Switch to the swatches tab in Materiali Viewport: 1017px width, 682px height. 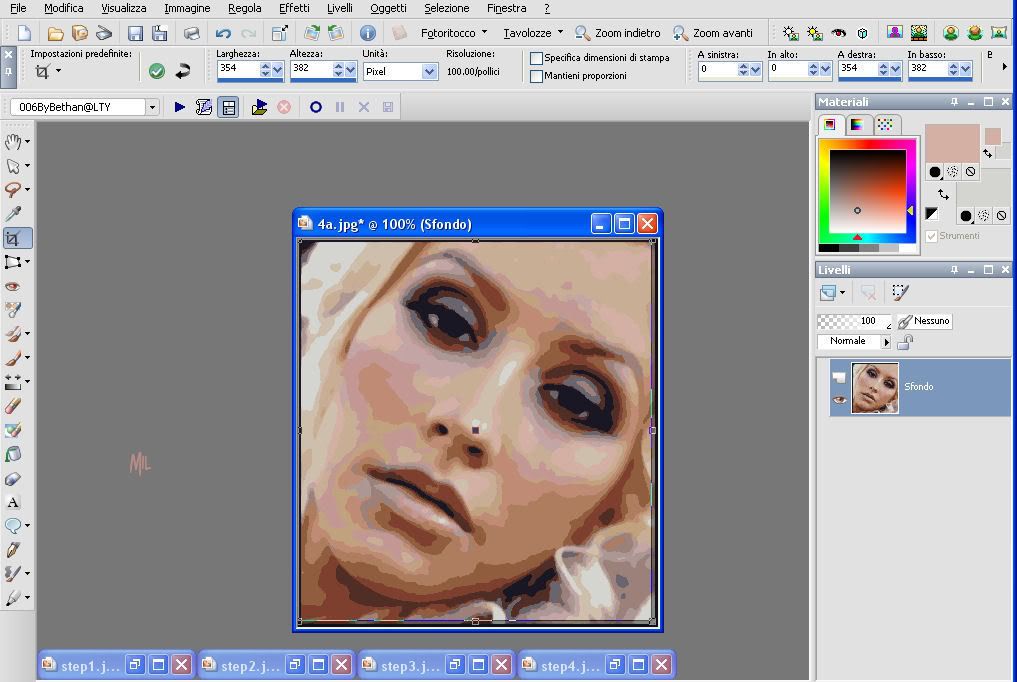click(885, 124)
